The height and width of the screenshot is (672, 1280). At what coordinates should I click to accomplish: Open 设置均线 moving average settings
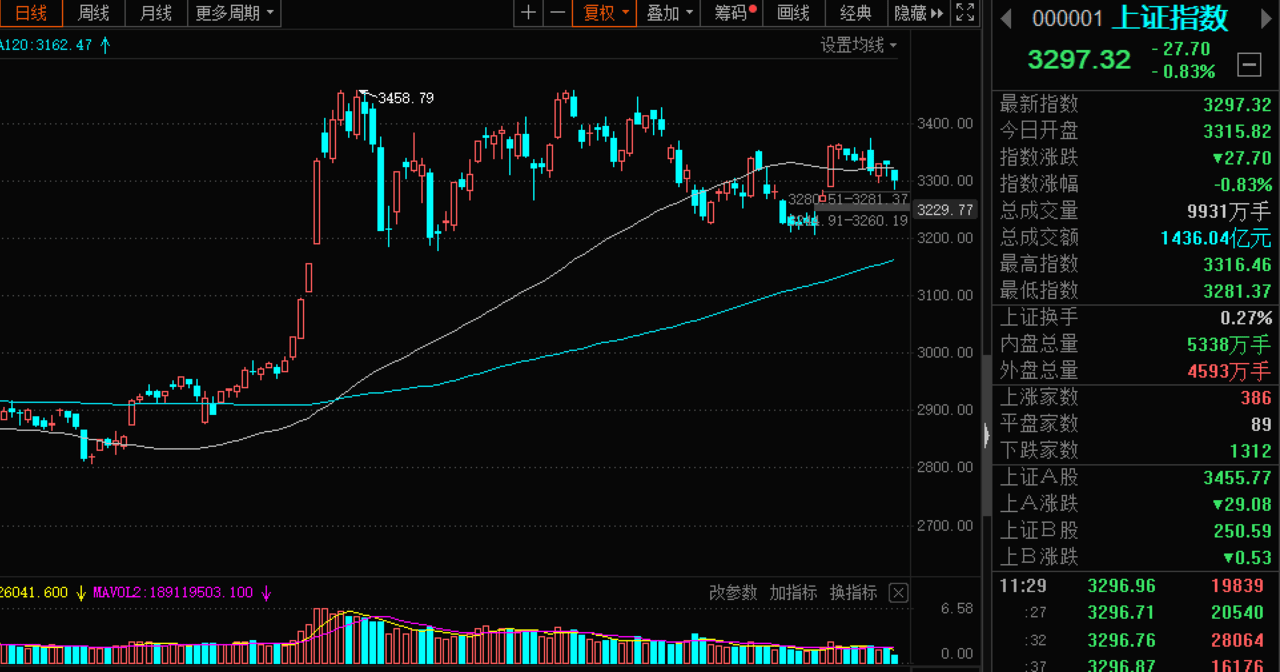[859, 45]
